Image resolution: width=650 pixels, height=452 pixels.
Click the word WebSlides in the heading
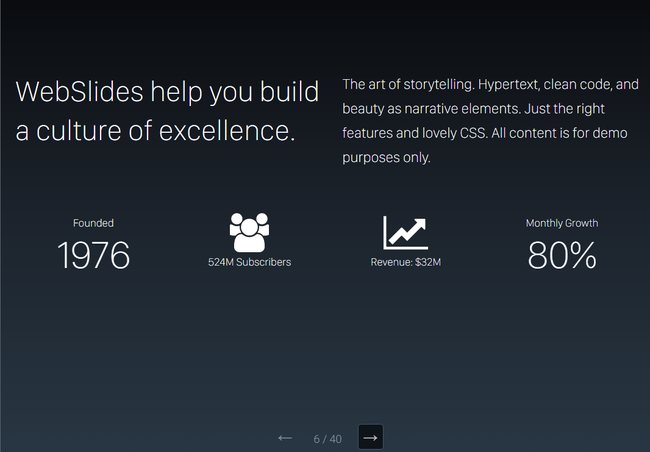coord(79,93)
